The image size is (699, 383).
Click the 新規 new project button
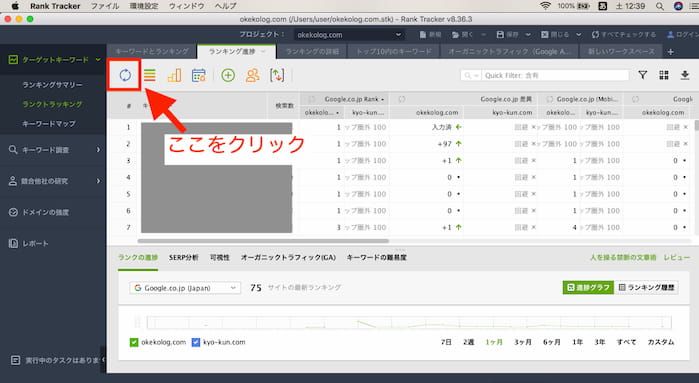tap(430, 34)
